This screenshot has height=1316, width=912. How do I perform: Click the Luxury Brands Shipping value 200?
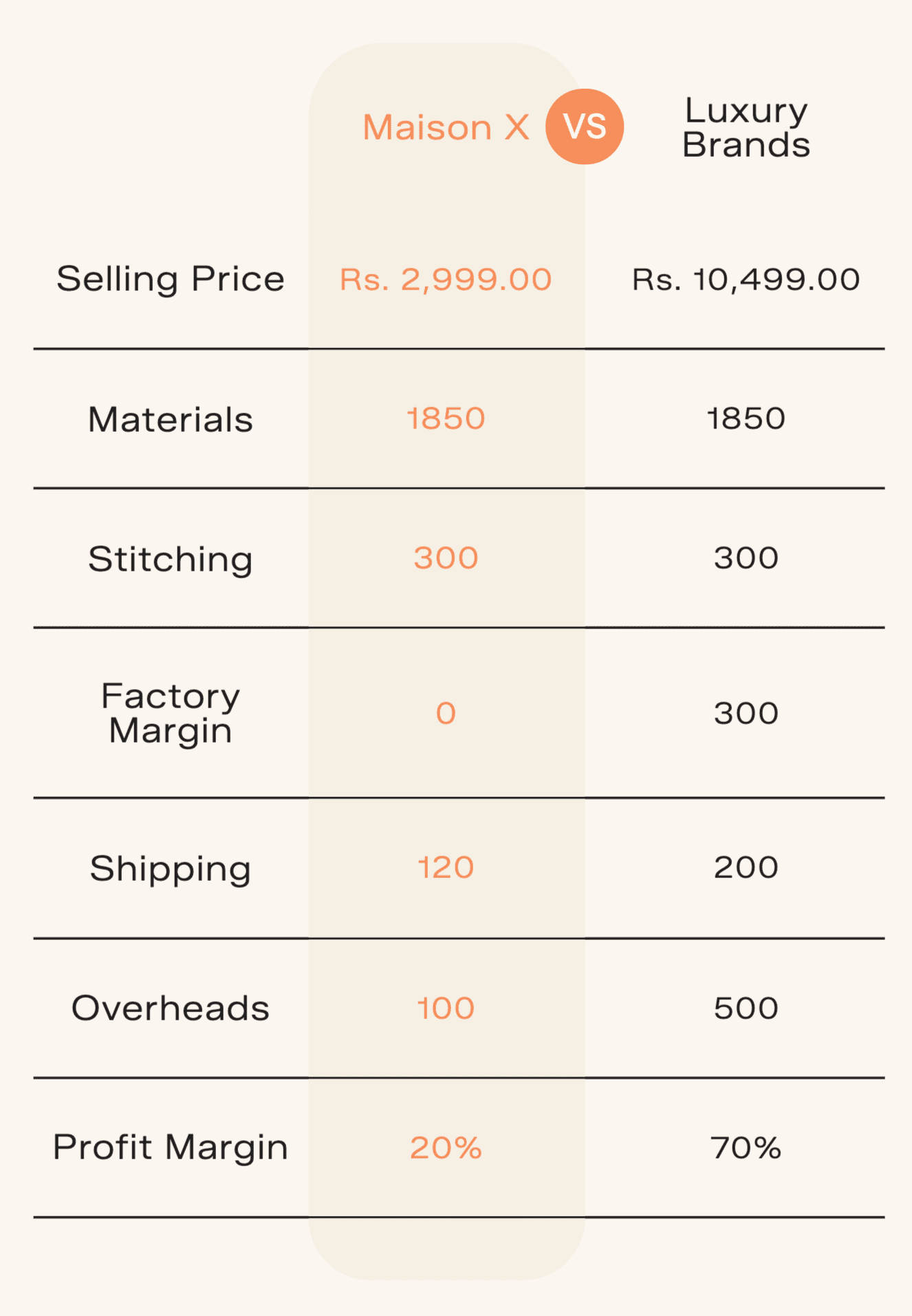[x=746, y=868]
